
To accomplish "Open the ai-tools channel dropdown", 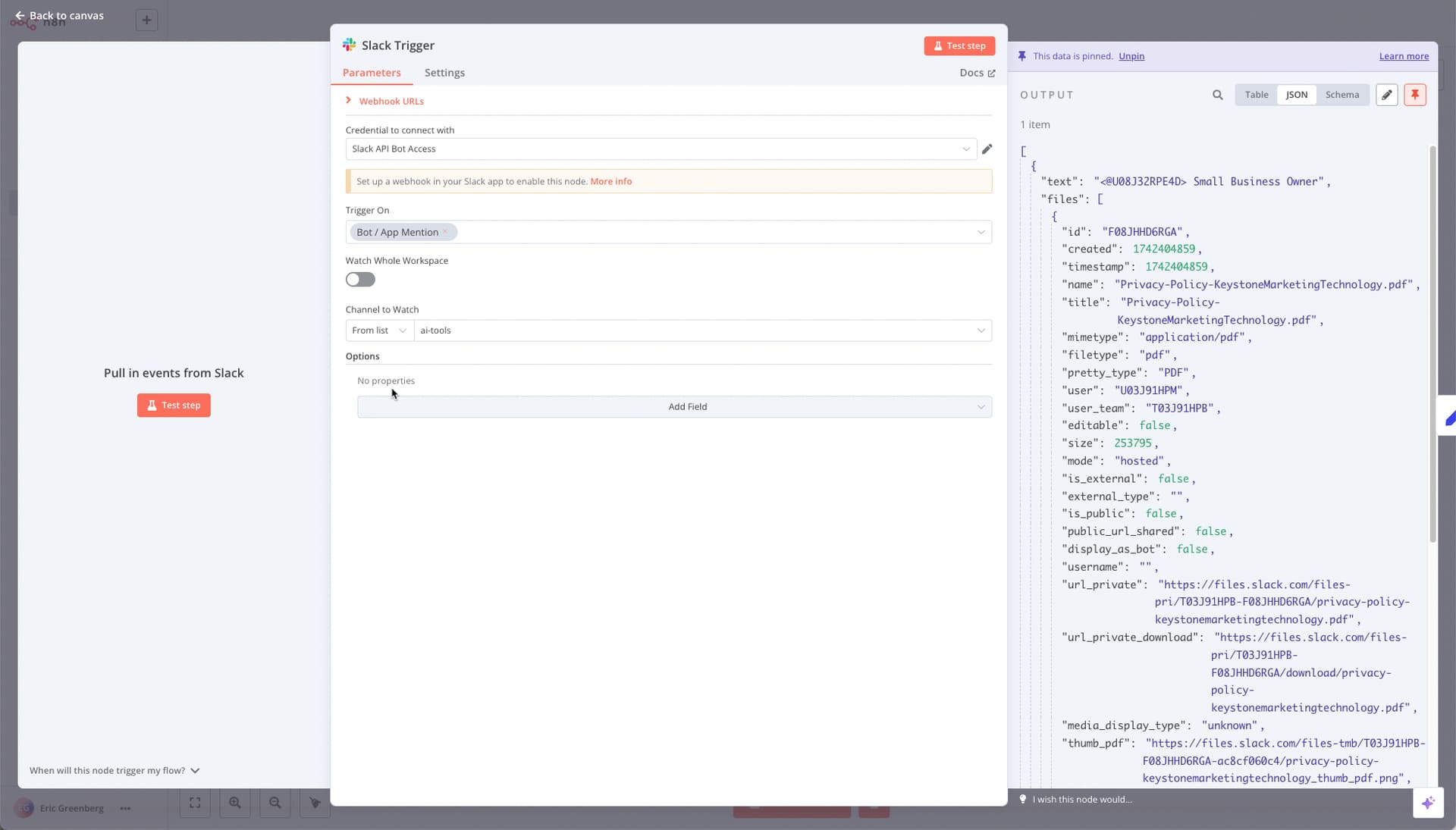I will click(x=703, y=330).
